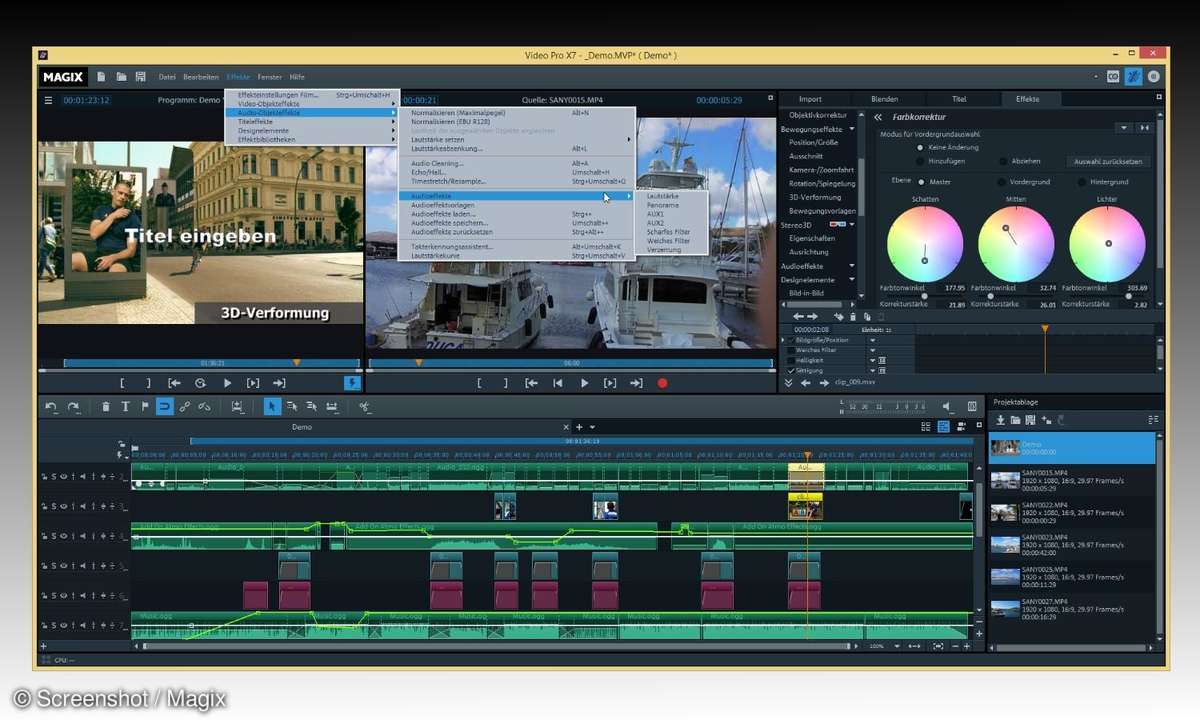Select Kamera-/Zoomfahrt in the effects list
Image resolution: width=1200 pixels, height=720 pixels.
[823, 170]
